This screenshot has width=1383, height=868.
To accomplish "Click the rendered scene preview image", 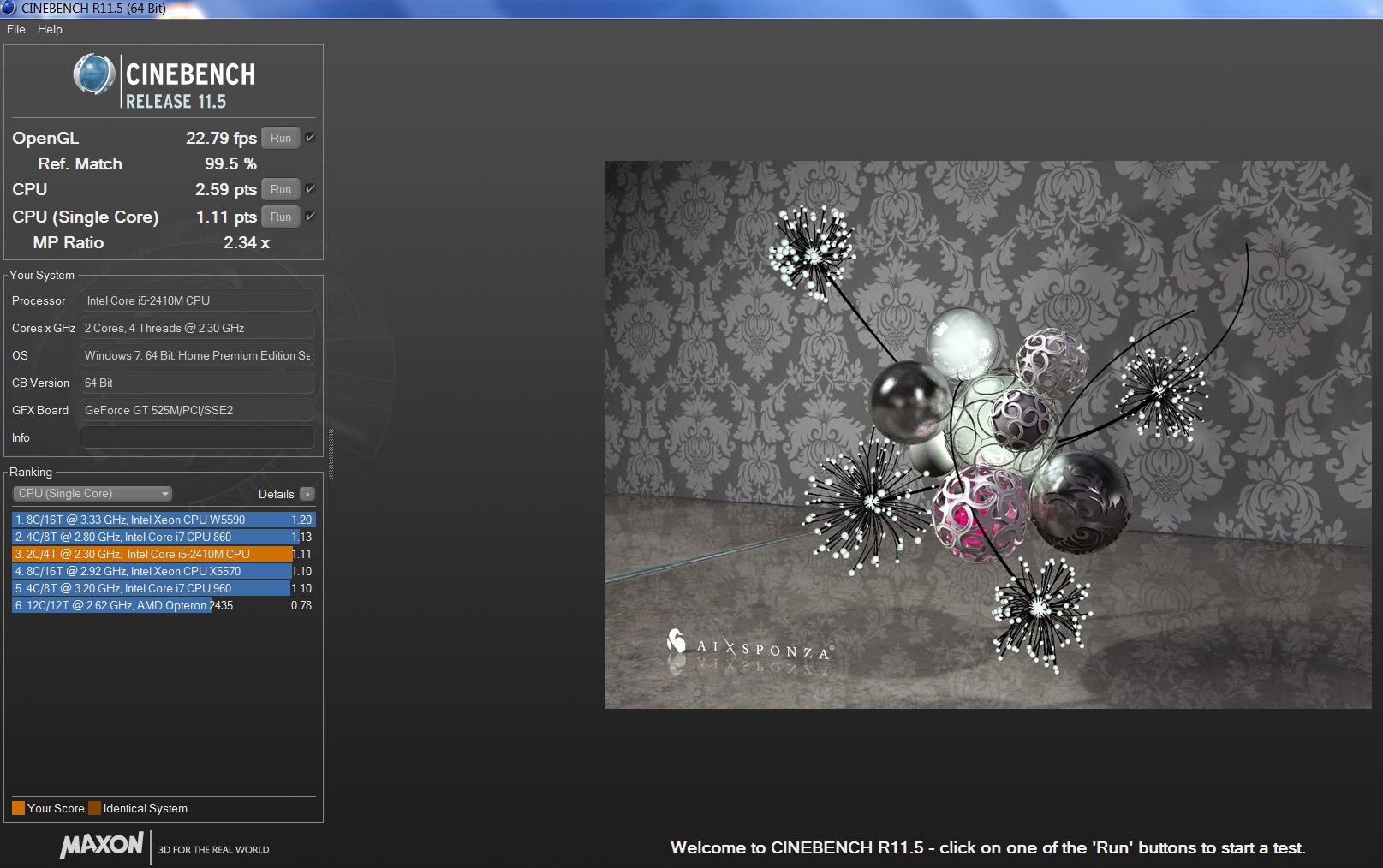I will tap(987, 435).
